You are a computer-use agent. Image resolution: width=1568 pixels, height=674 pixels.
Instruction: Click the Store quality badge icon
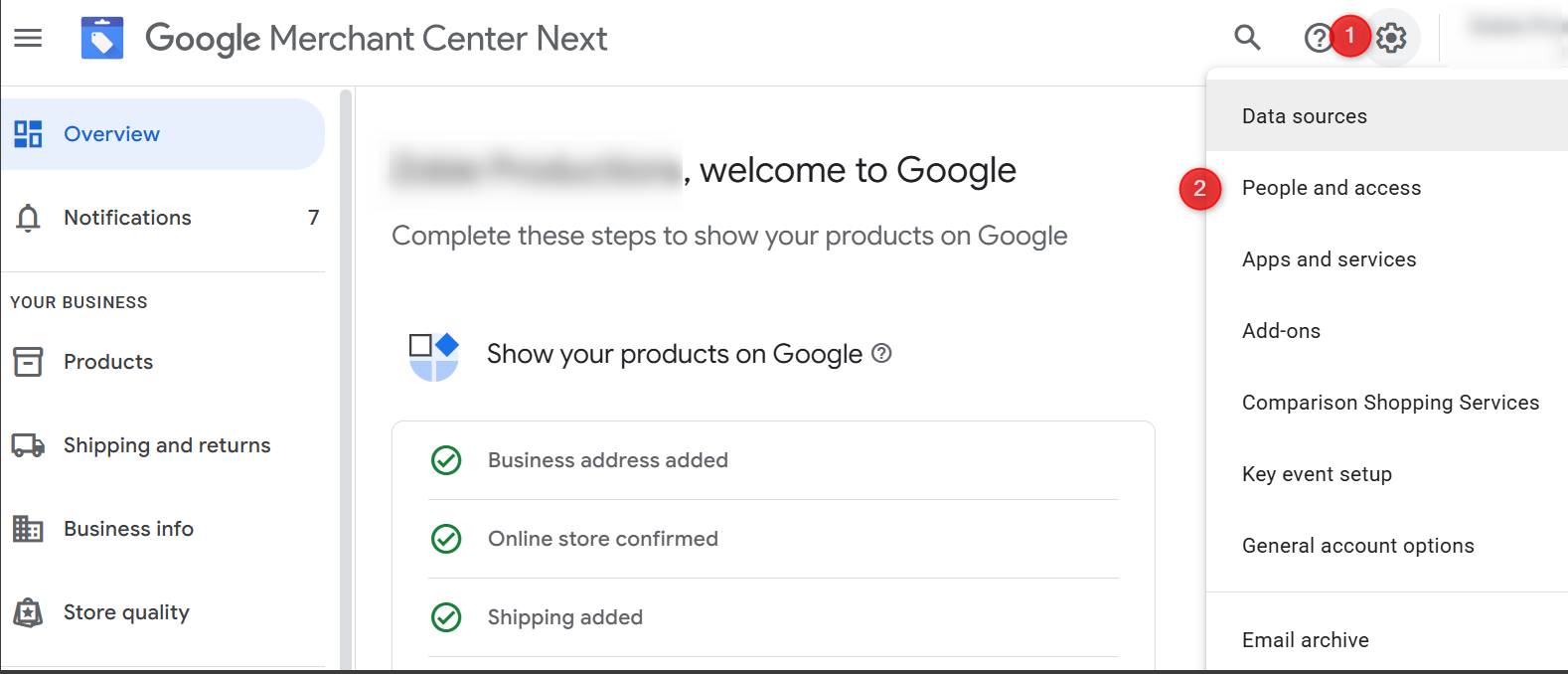(28, 612)
